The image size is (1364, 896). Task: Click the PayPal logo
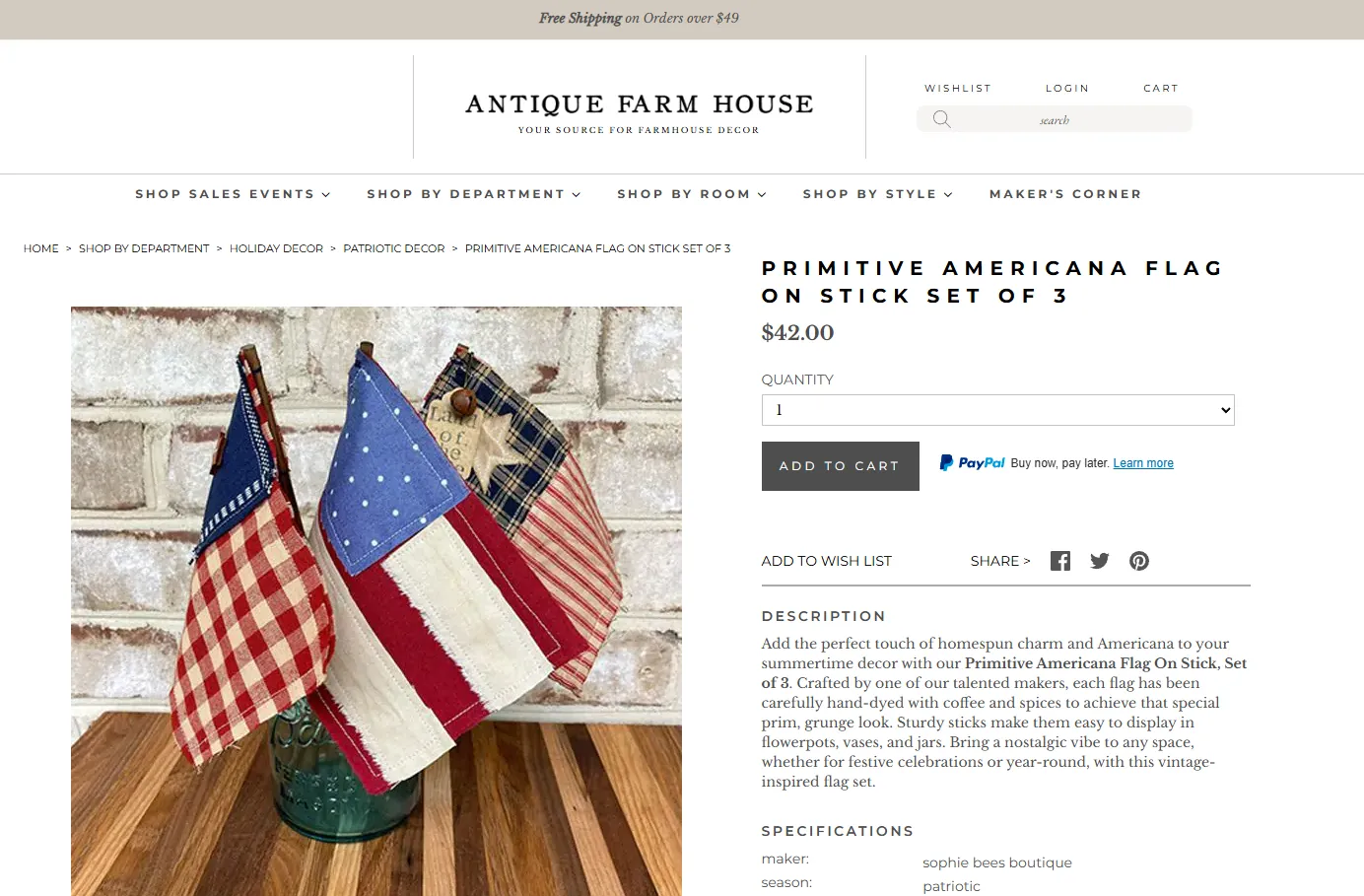tap(973, 462)
